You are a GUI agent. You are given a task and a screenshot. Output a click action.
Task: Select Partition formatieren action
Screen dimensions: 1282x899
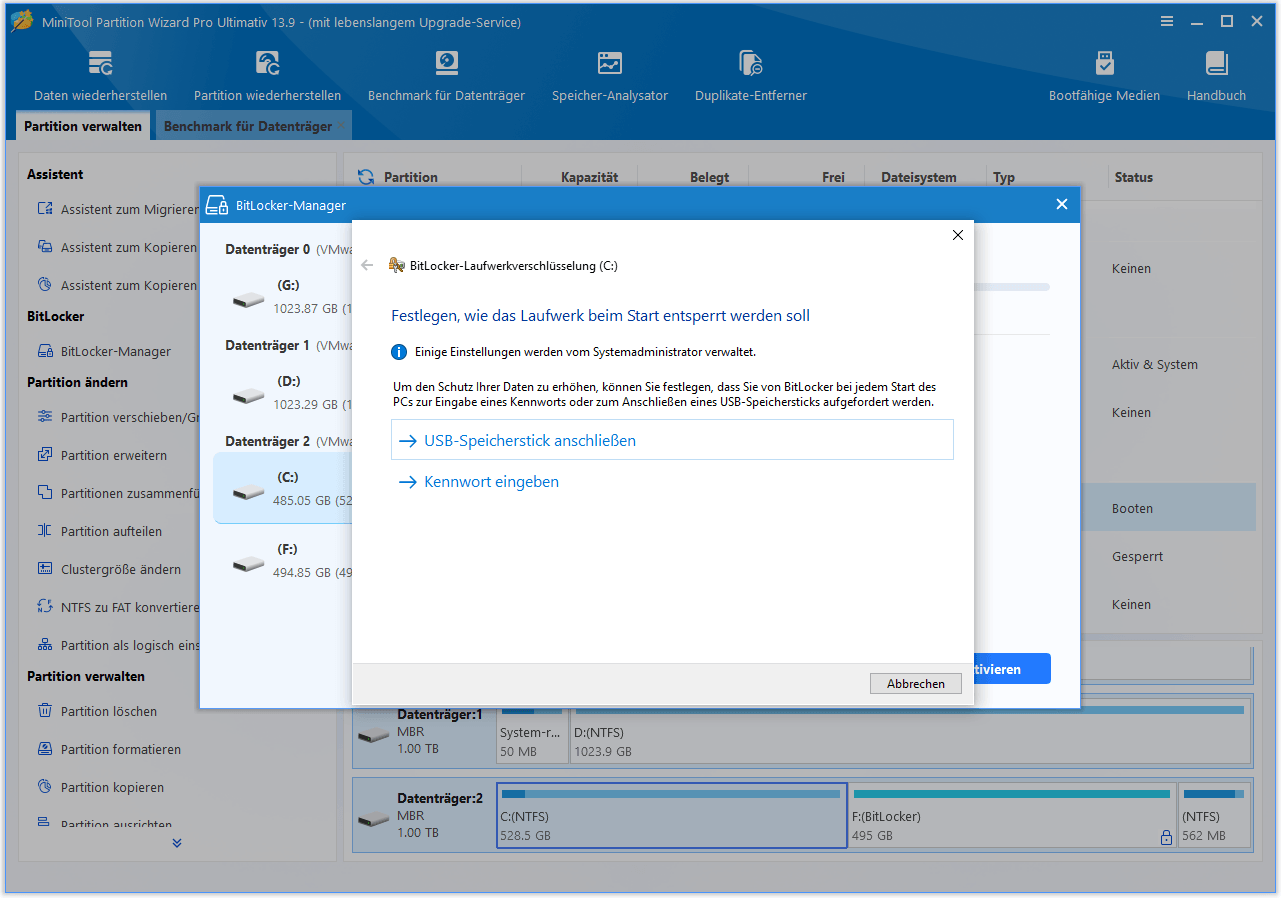109,749
